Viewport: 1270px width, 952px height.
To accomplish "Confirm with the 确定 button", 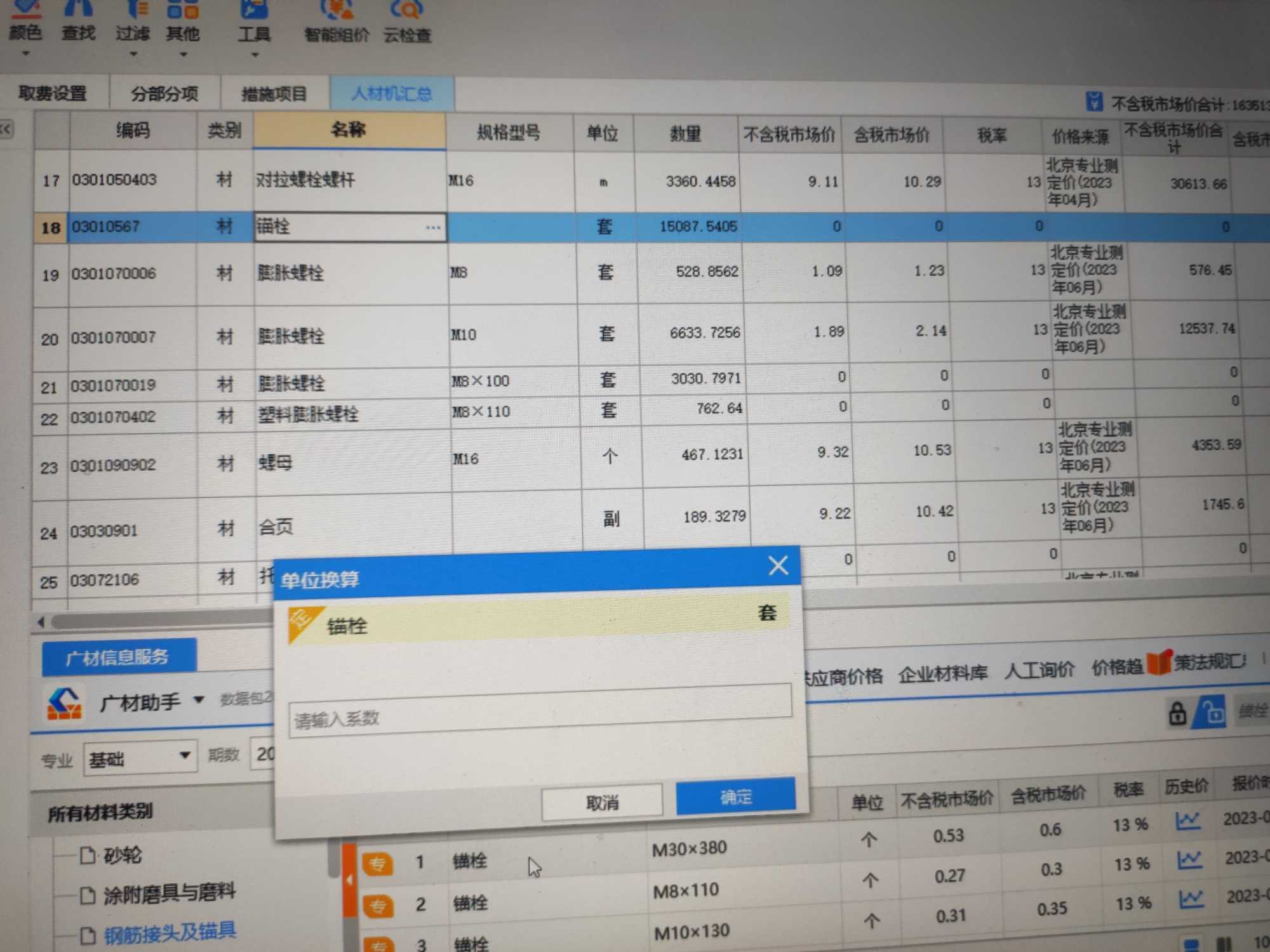I will 735,797.
